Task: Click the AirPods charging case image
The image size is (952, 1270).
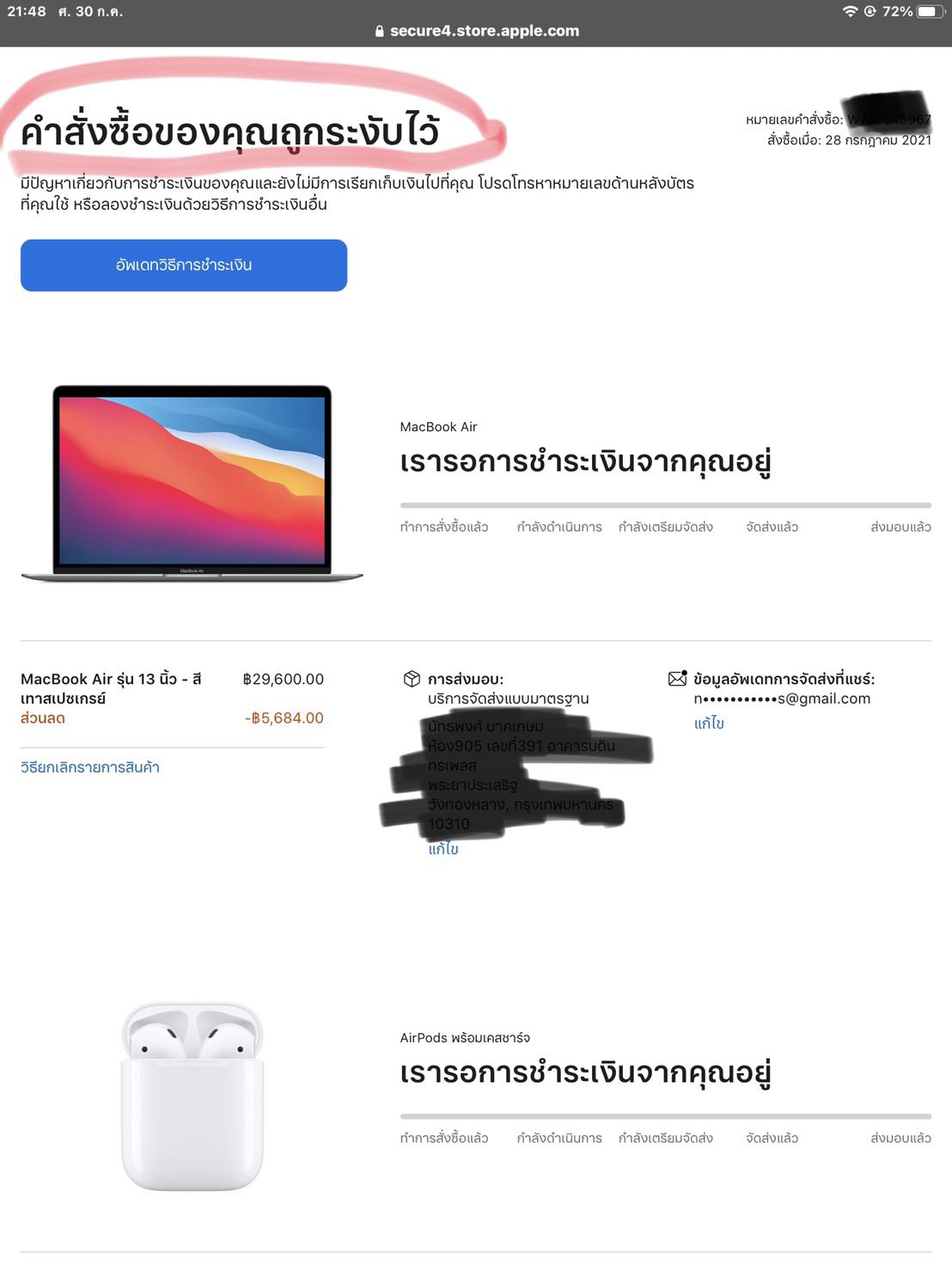Action: coord(192,1096)
